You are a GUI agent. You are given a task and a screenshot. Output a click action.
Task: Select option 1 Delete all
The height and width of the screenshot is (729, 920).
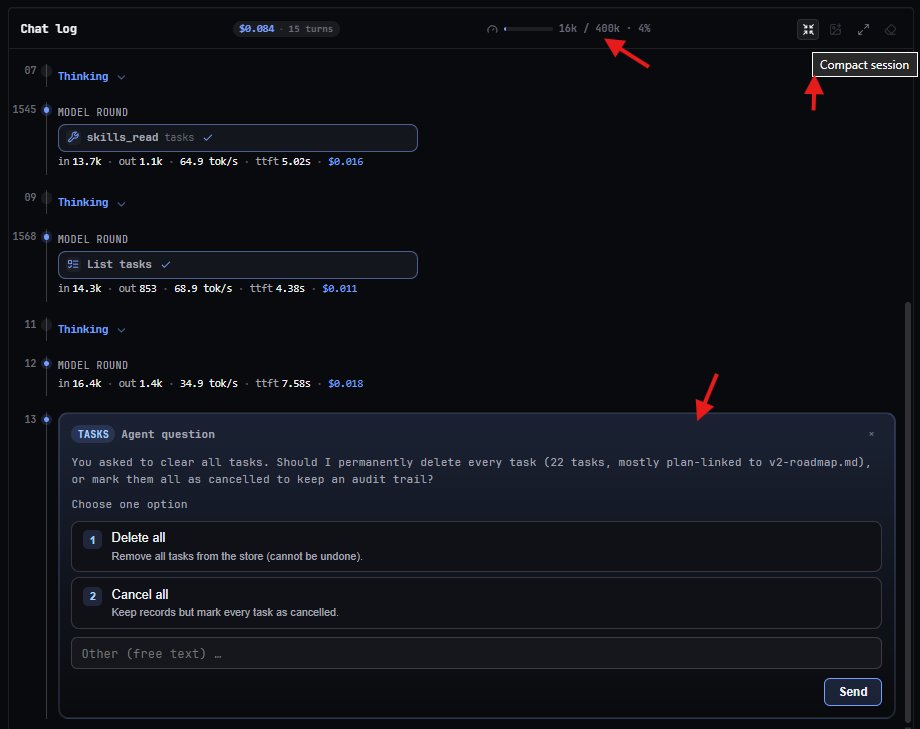tap(476, 546)
